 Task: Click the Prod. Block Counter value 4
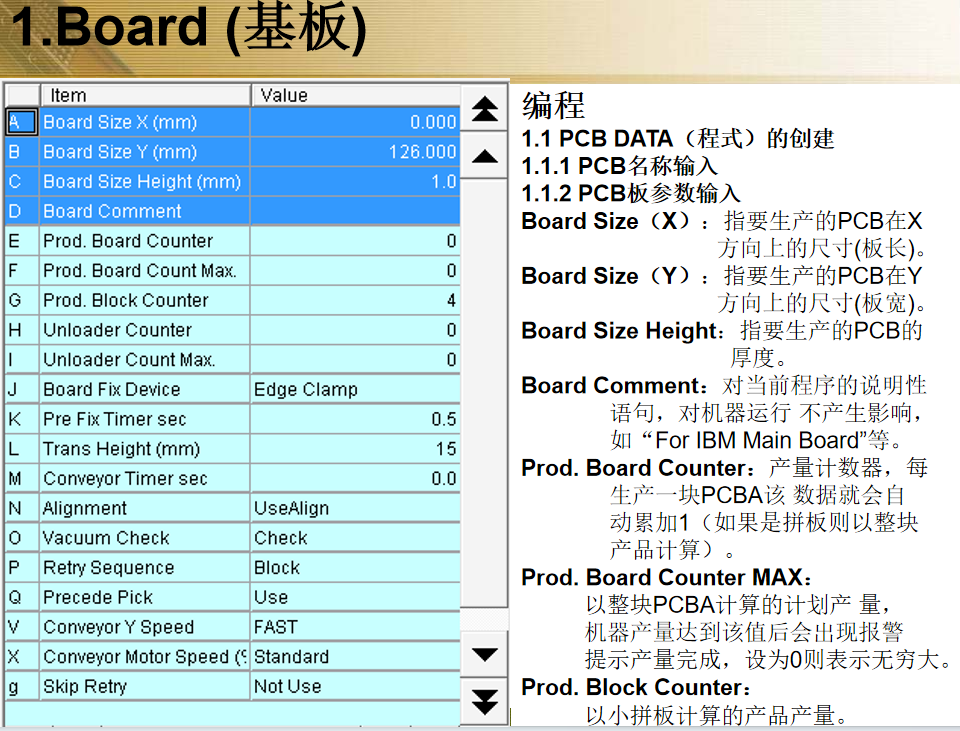pos(355,301)
